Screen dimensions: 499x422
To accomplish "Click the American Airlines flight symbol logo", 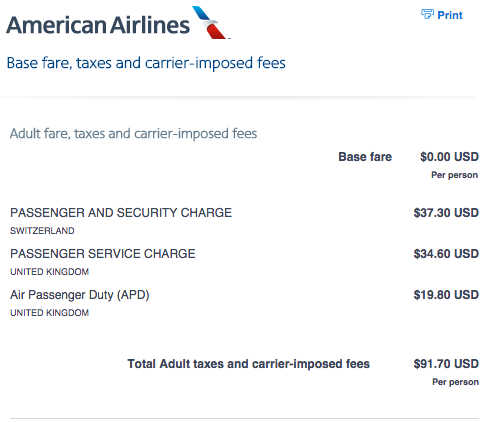I will tap(211, 22).
